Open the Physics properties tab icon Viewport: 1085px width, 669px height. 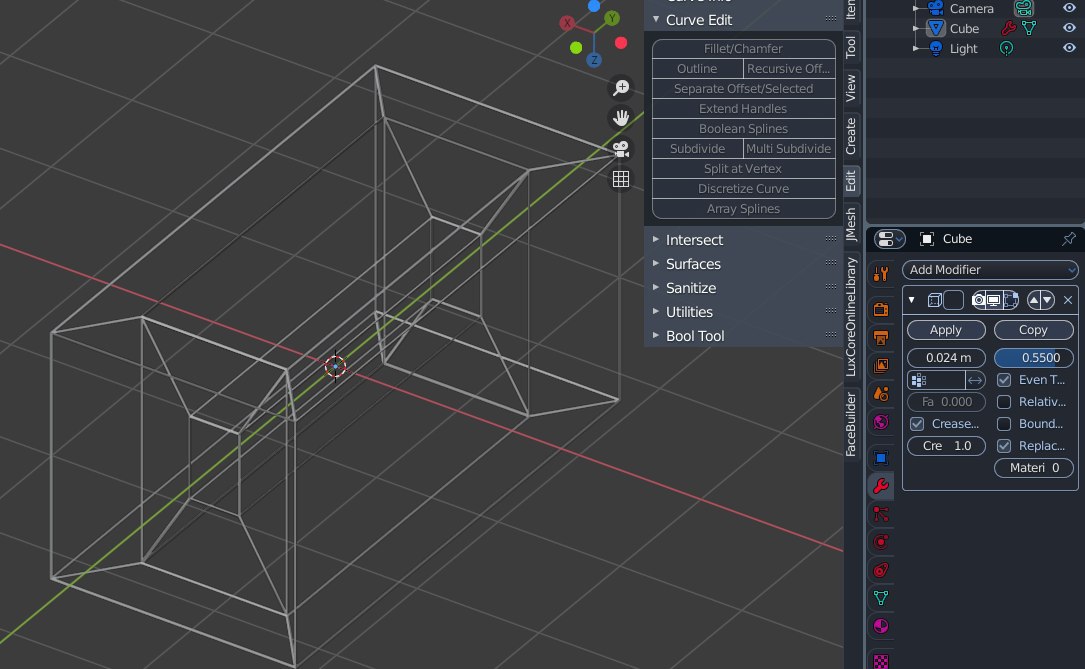coord(880,542)
